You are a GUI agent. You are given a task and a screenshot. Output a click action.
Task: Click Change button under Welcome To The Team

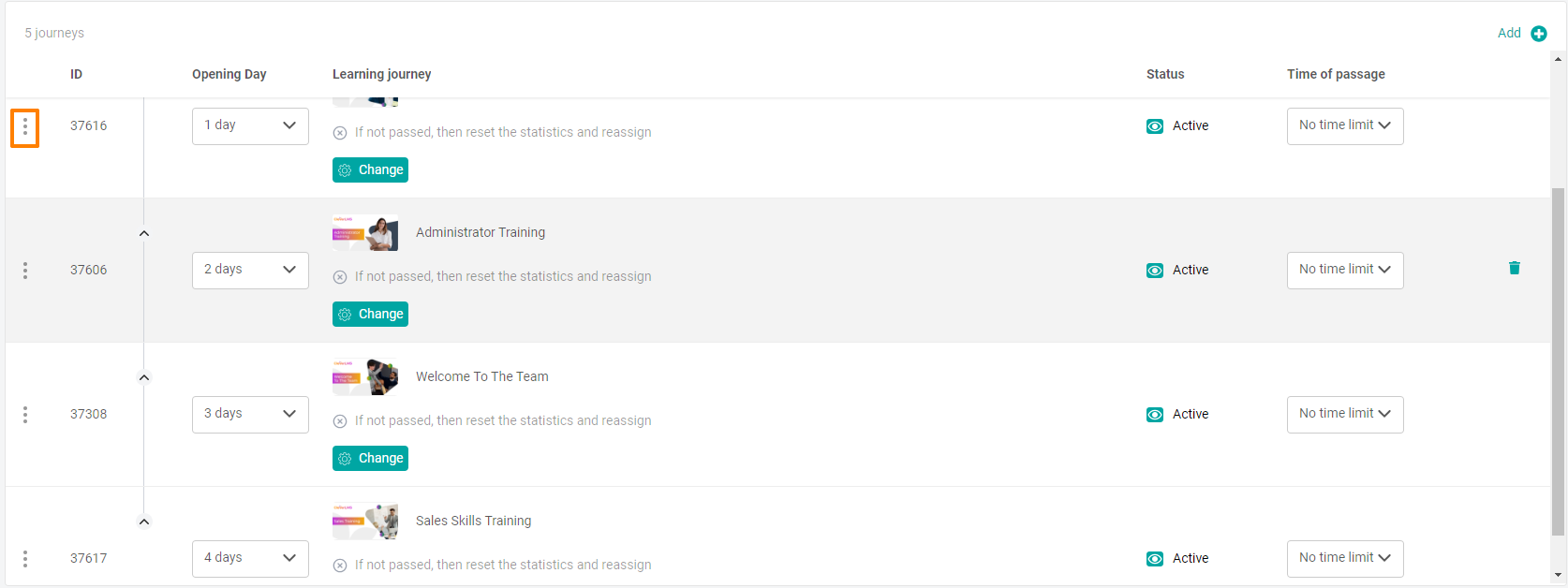[370, 458]
